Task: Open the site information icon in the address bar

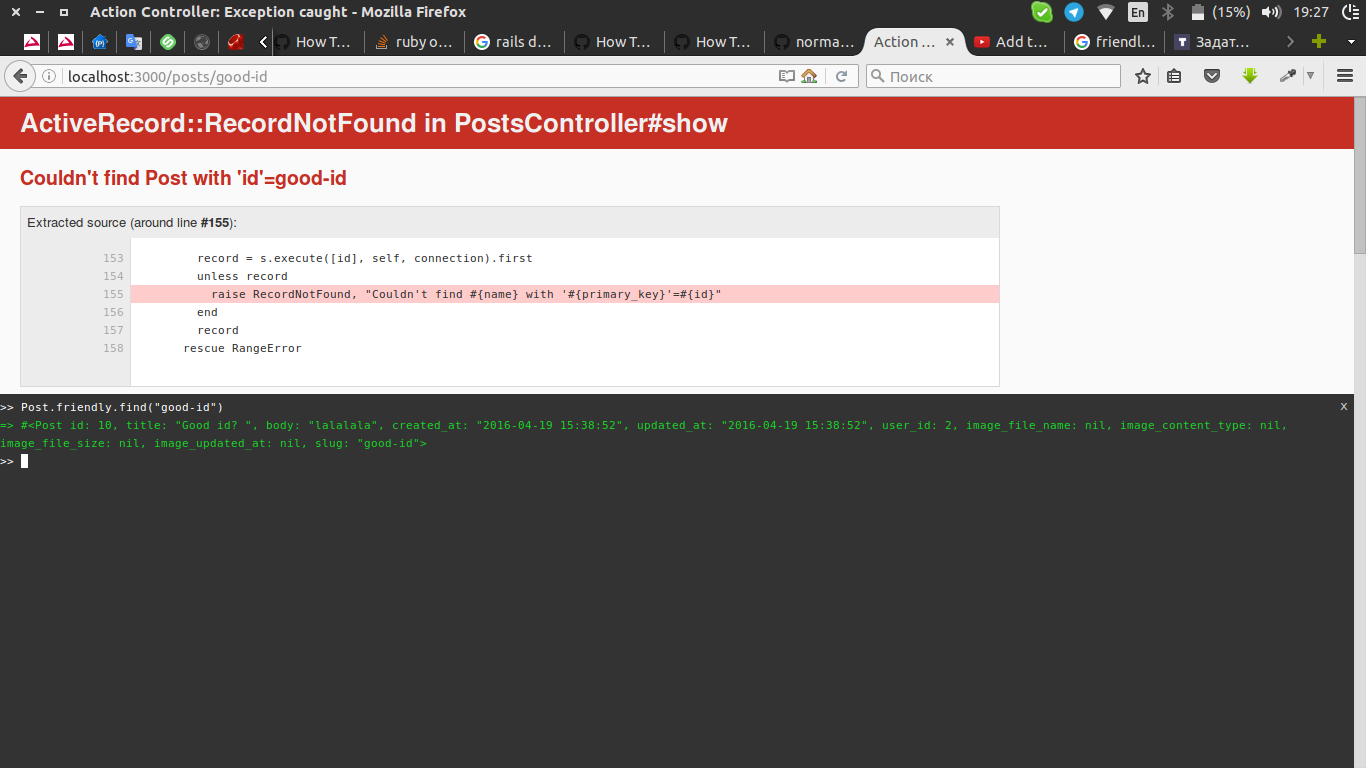Action: coord(48,76)
